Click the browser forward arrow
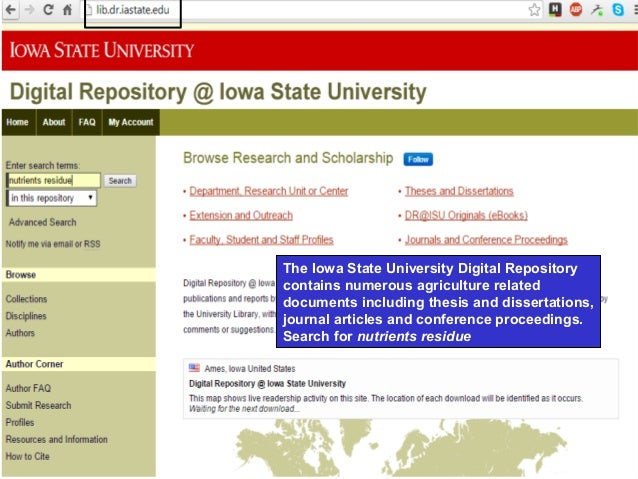Viewport: 638px width, 479px height. [x=29, y=9]
